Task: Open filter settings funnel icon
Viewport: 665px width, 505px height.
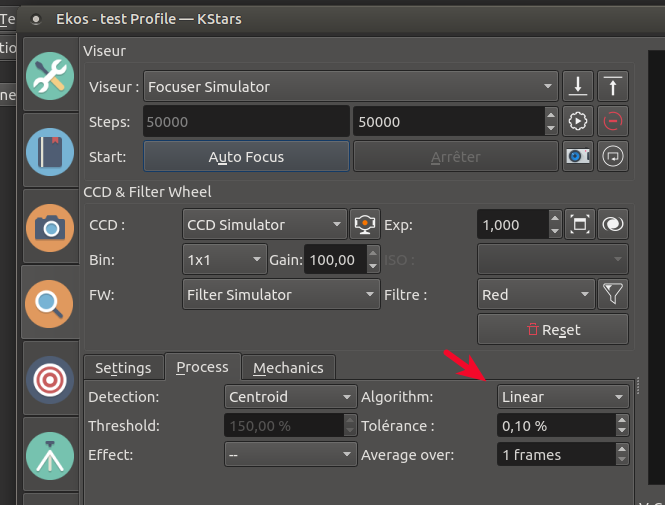Action: (x=612, y=295)
